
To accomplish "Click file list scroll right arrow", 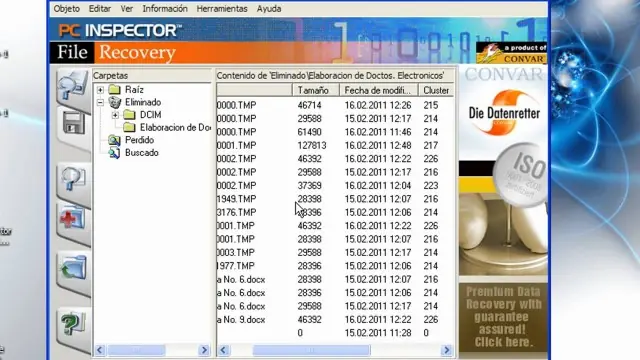I will [447, 350].
